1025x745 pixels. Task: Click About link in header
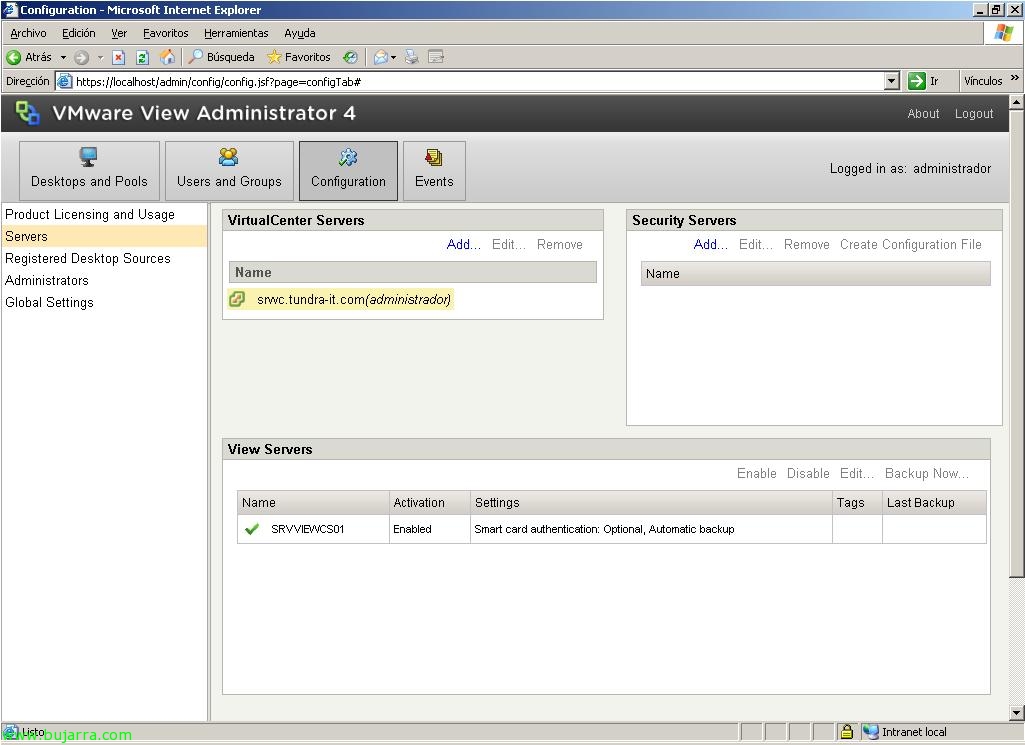coord(923,114)
